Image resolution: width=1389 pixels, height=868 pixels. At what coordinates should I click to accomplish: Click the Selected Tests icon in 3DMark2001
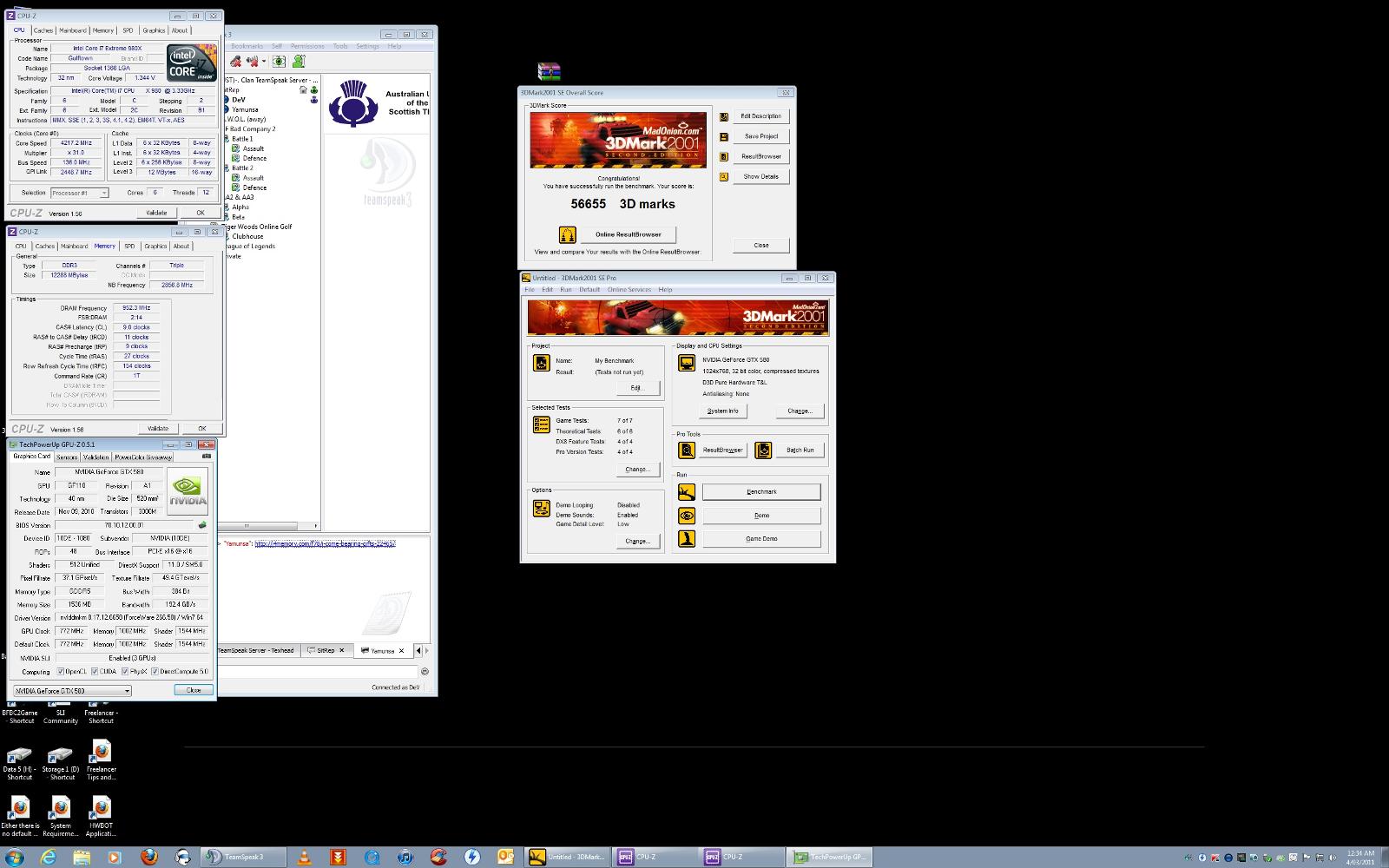click(542, 424)
